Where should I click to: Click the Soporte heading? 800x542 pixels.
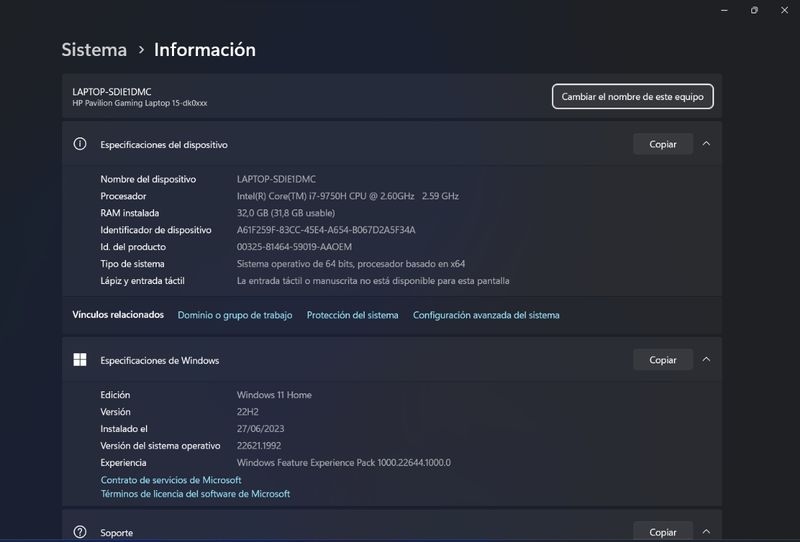[116, 532]
